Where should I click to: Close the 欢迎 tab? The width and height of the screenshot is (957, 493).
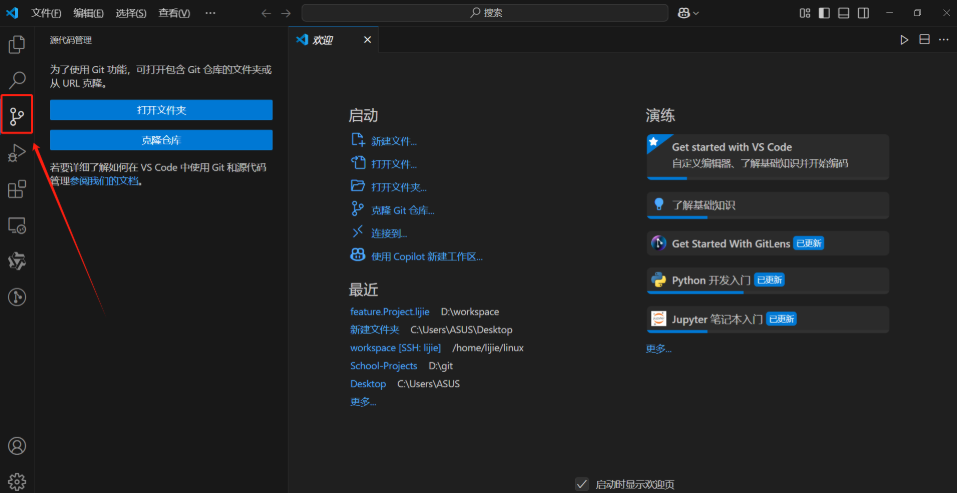[367, 40]
